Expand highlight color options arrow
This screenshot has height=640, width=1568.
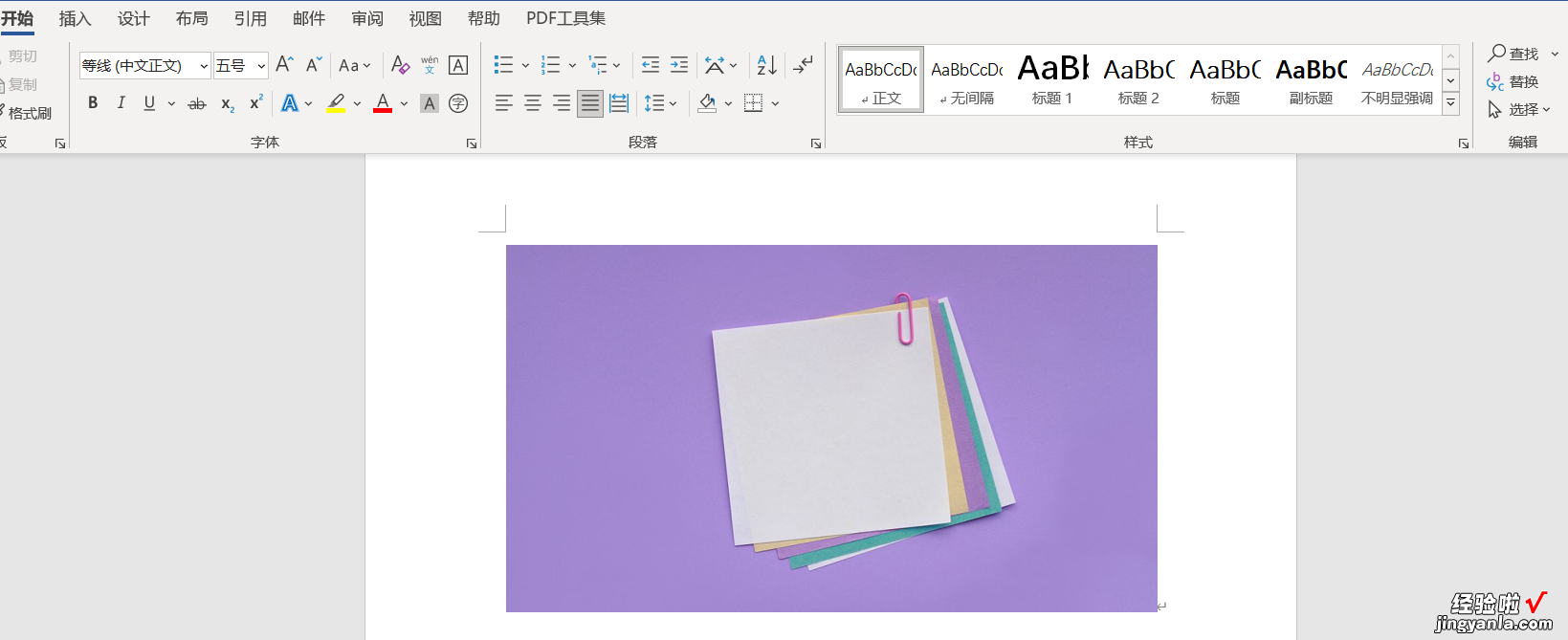(357, 103)
